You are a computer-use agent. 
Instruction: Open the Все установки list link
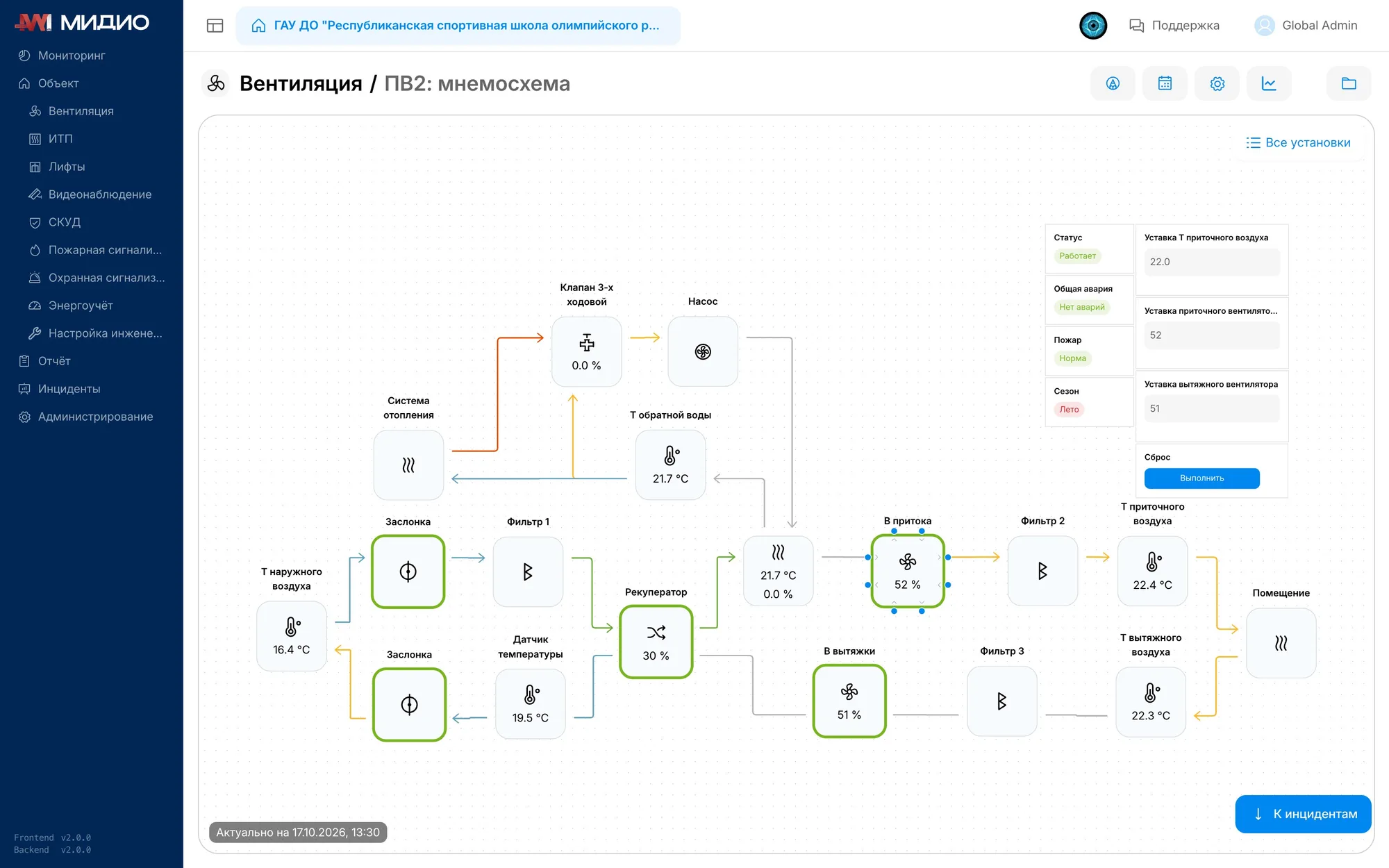pyautogui.click(x=1298, y=142)
